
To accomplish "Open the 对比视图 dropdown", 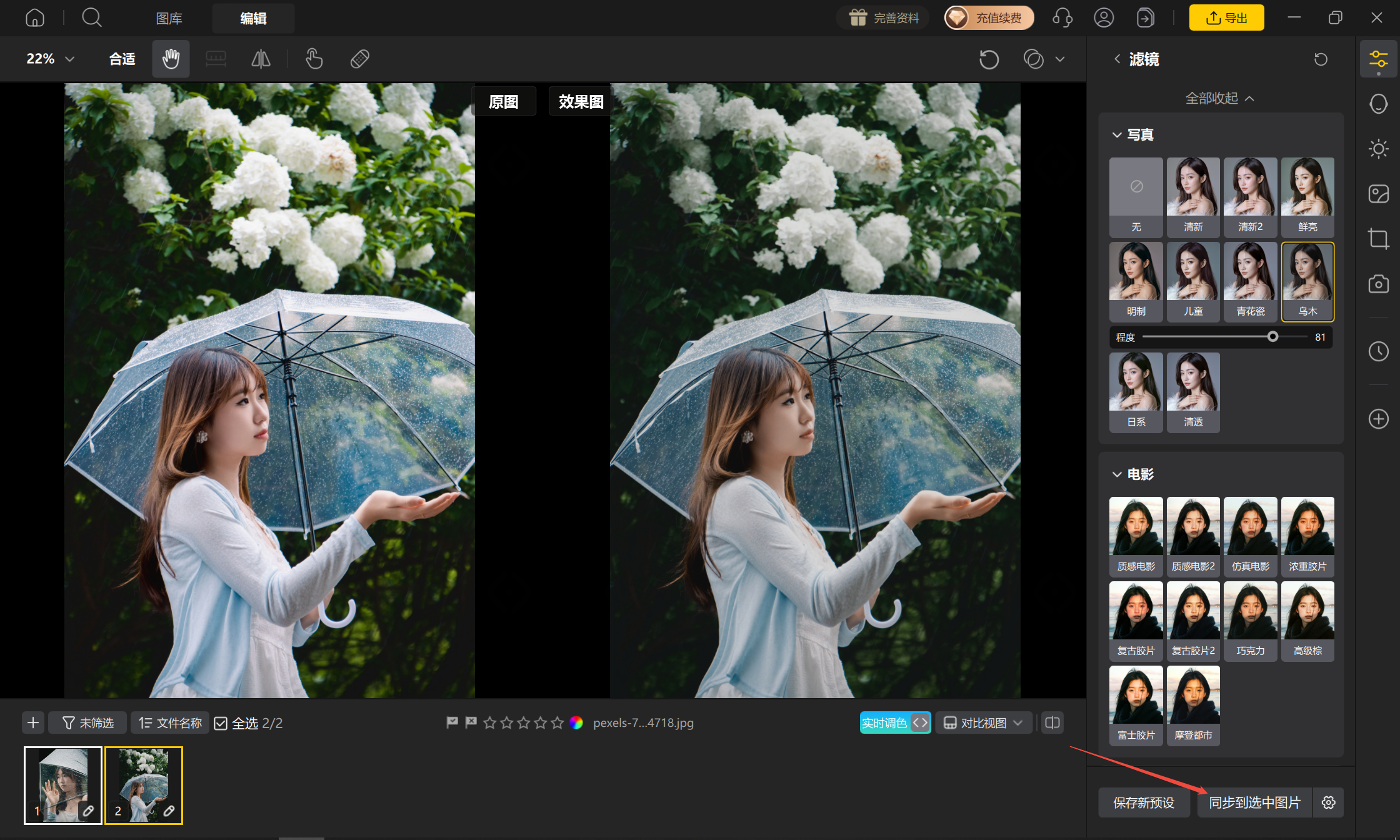I will pyautogui.click(x=983, y=722).
